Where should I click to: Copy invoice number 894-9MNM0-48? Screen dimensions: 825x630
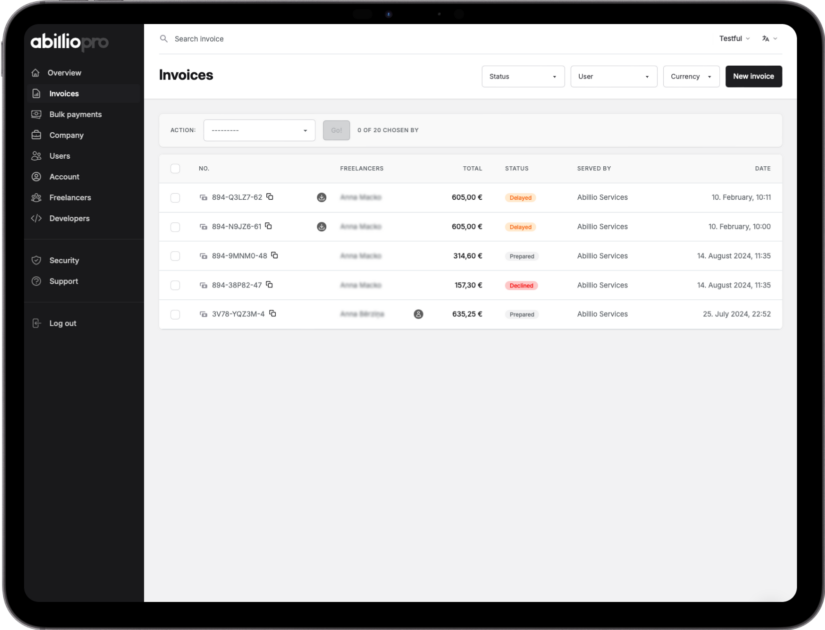coord(274,255)
